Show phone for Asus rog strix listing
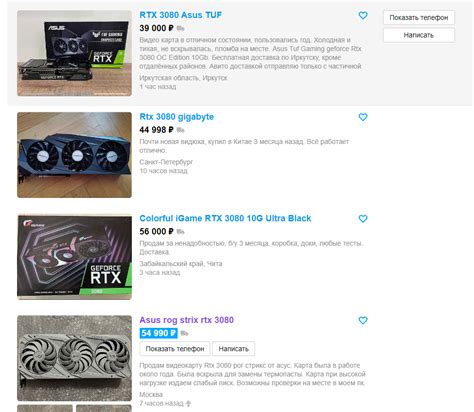 pos(175,349)
